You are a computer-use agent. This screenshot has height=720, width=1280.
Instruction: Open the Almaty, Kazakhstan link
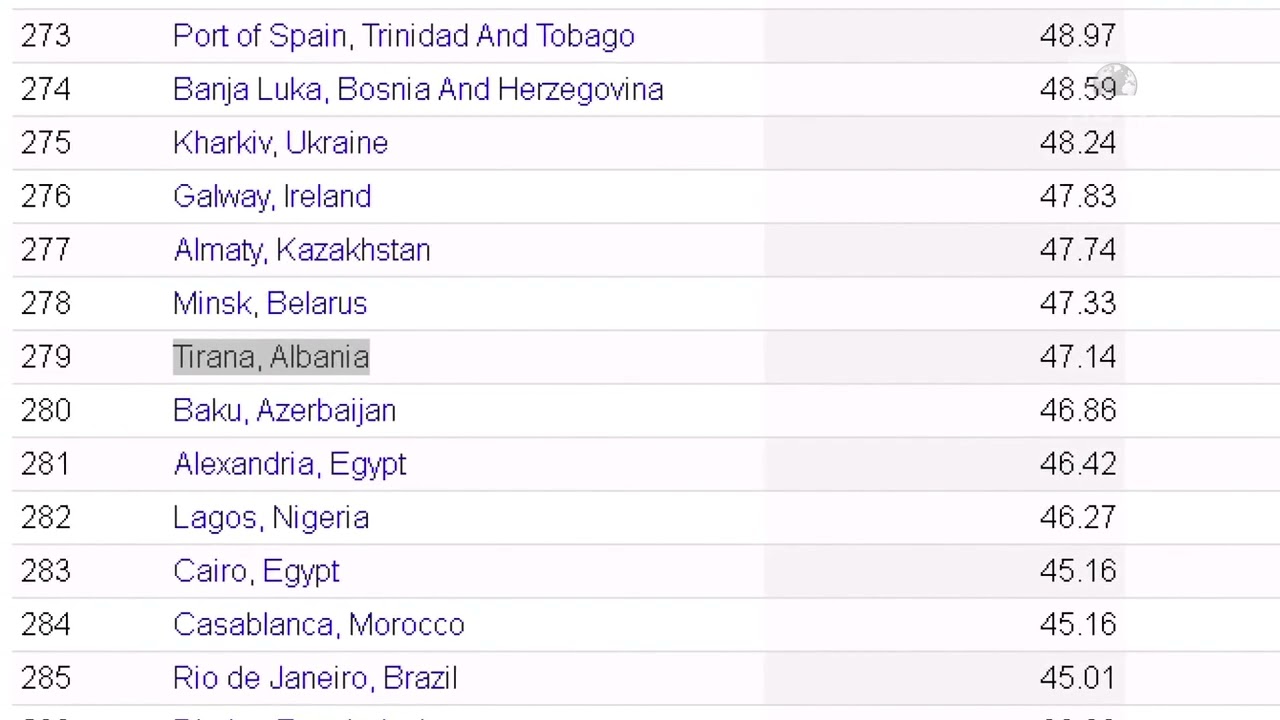click(x=301, y=250)
